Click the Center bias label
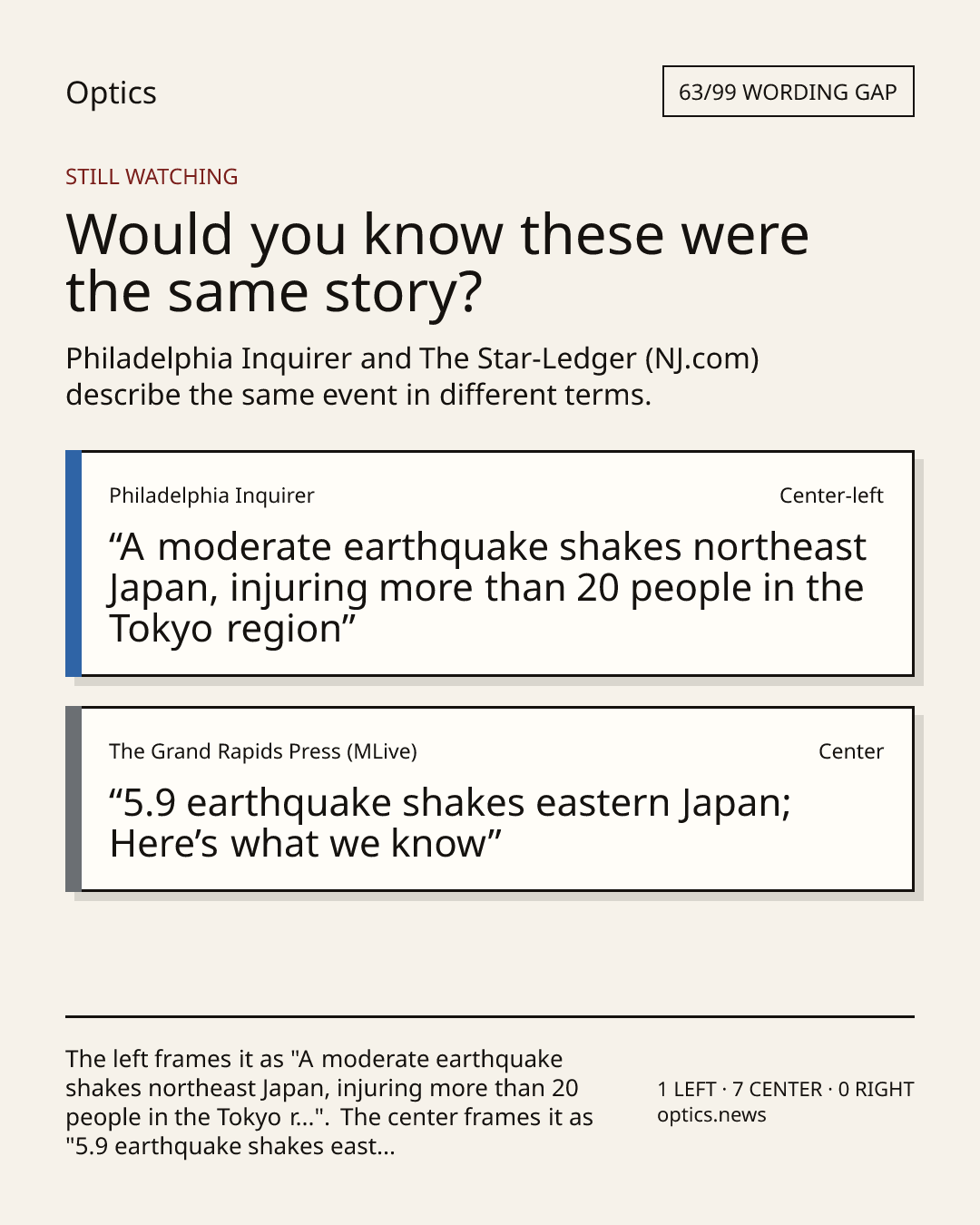The width and height of the screenshot is (980, 1225). point(851,751)
